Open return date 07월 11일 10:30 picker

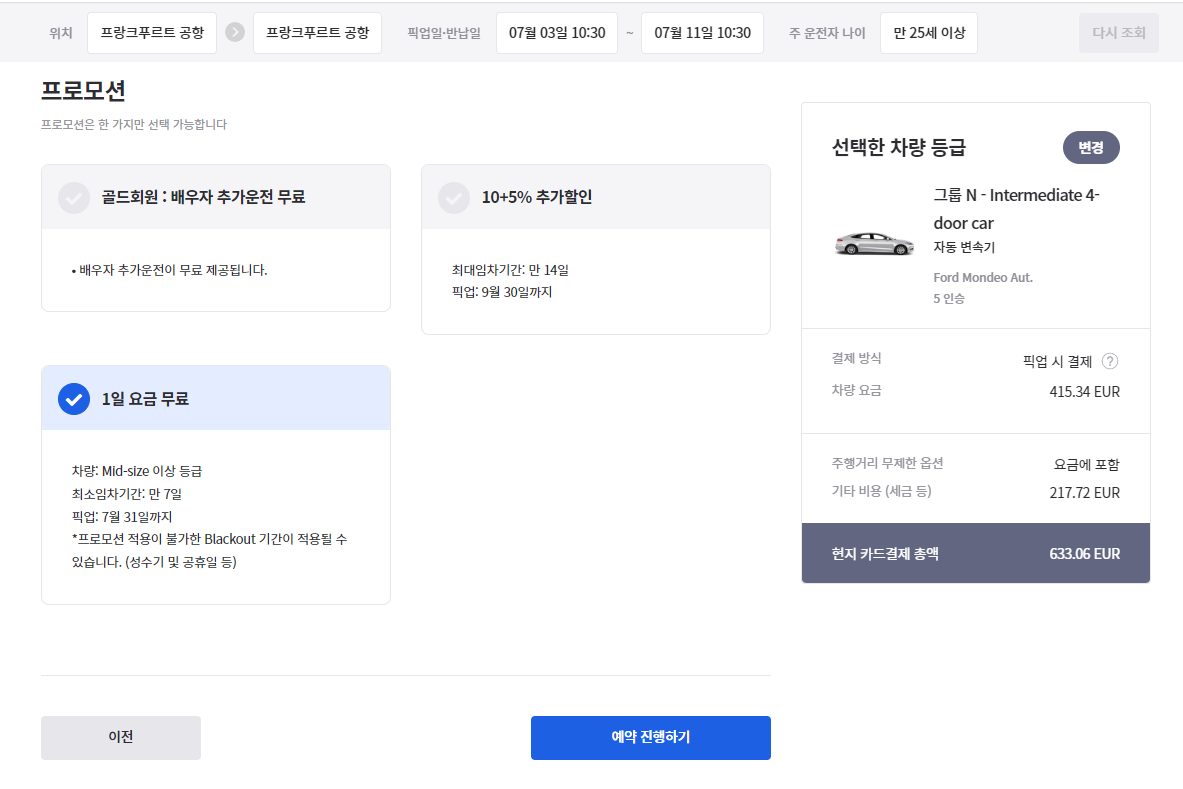point(702,33)
